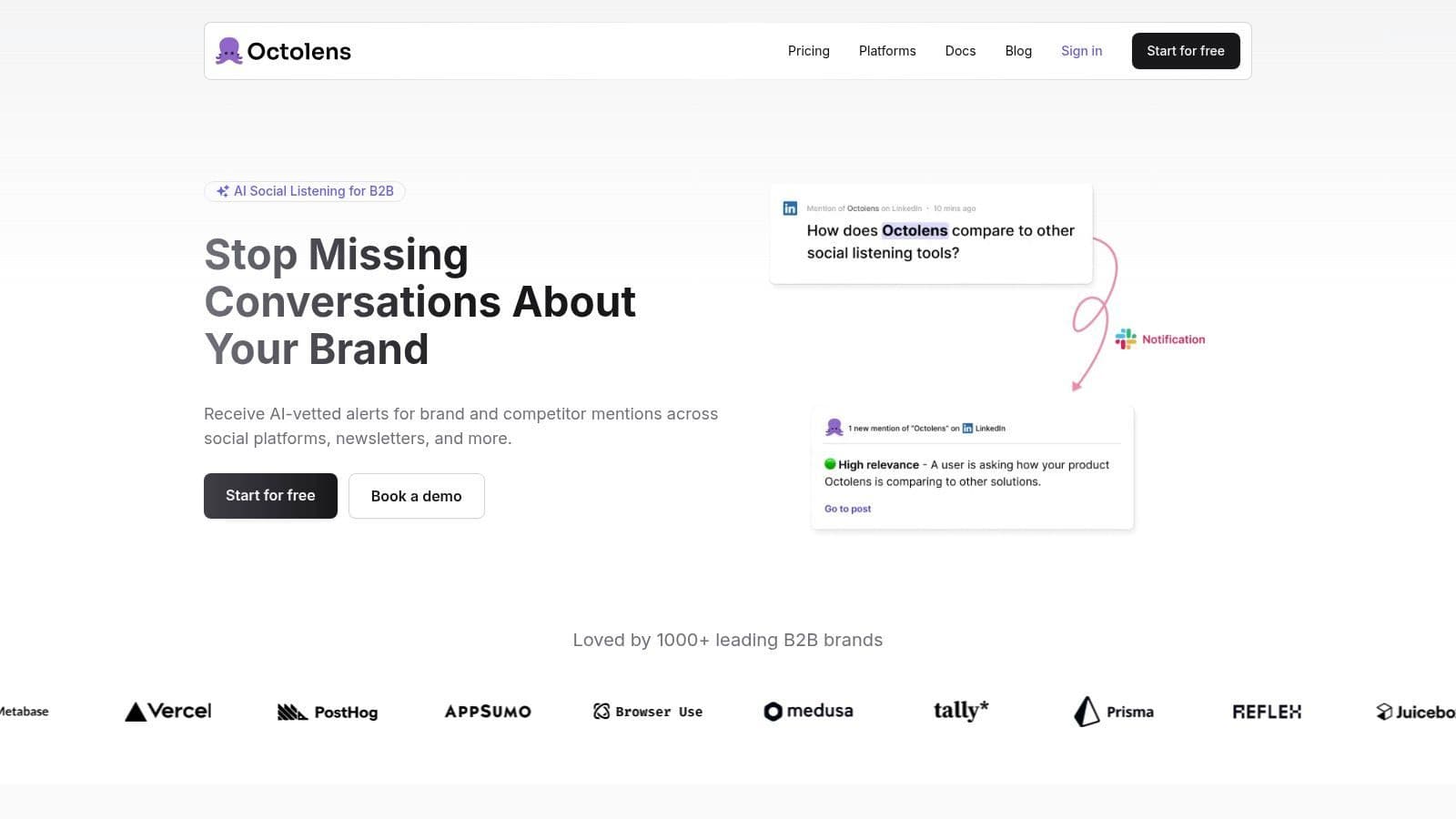Click the Sign in link
Screen dimensions: 1456x819
(x=1081, y=51)
